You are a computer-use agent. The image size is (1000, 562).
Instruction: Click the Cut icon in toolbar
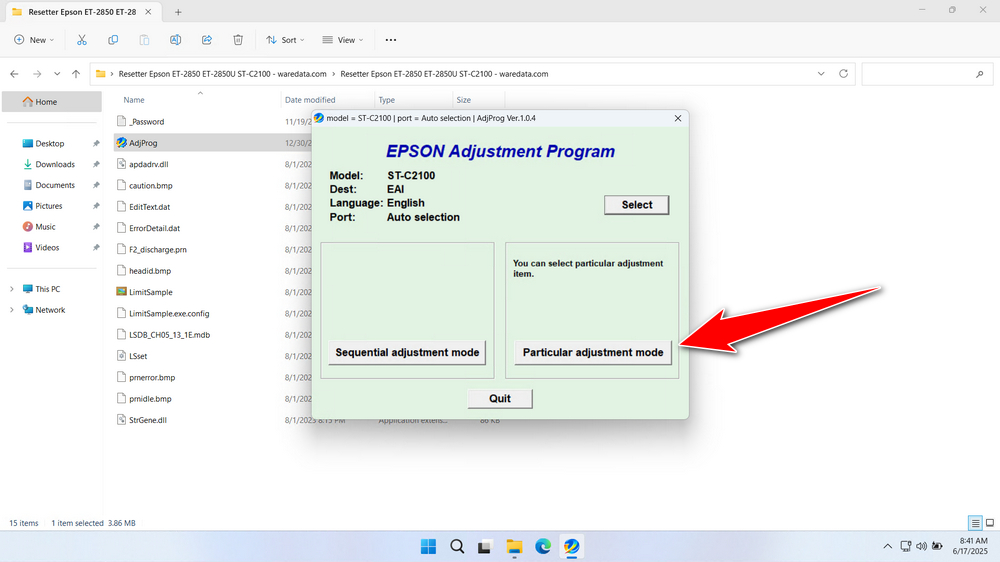82,40
